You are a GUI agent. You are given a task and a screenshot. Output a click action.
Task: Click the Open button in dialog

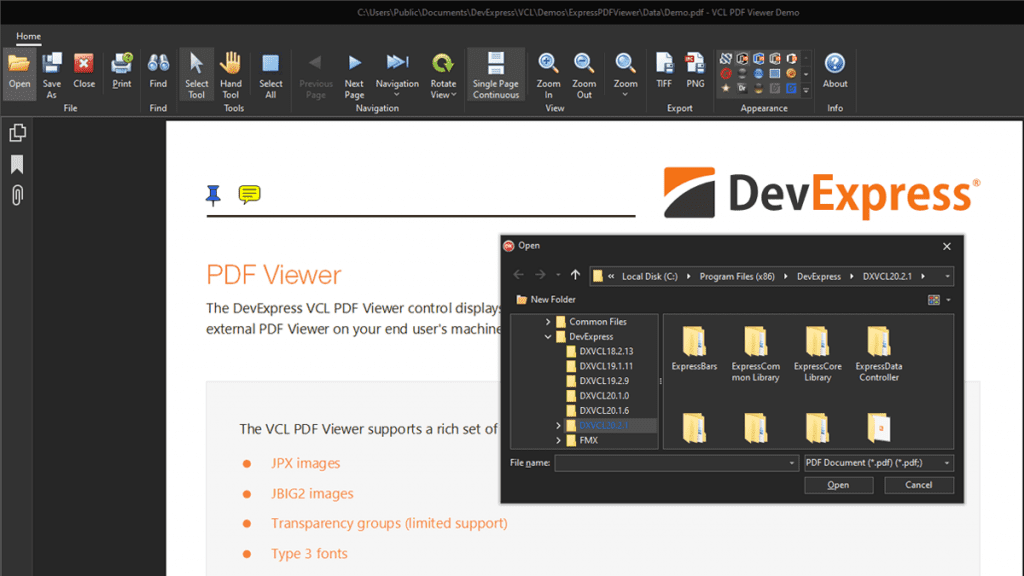click(839, 485)
